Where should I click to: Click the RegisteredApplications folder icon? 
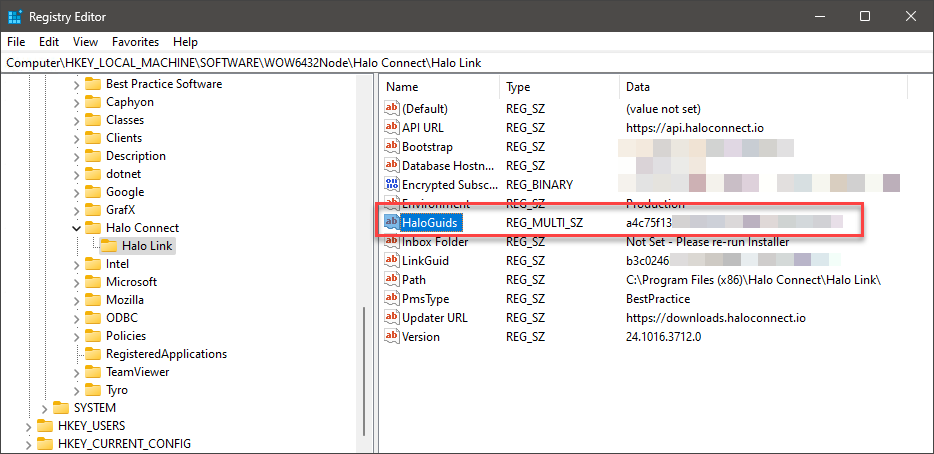pos(92,354)
